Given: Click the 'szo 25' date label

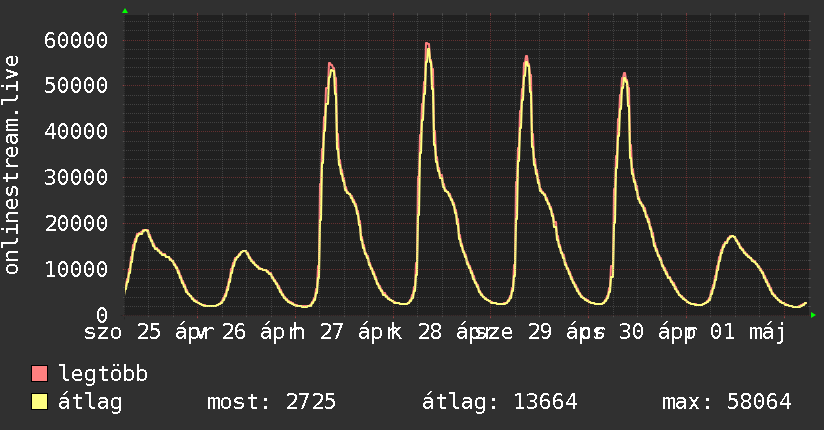Looking at the screenshot, I should 122,332.
